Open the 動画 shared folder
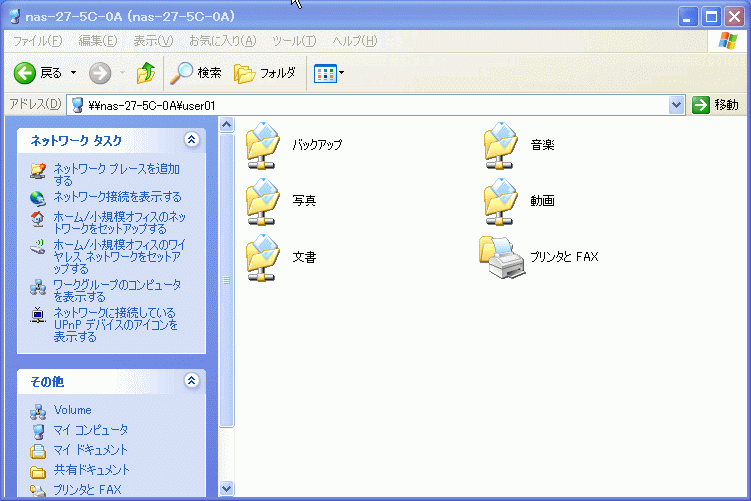Image resolution: width=751 pixels, height=501 pixels. click(502, 200)
